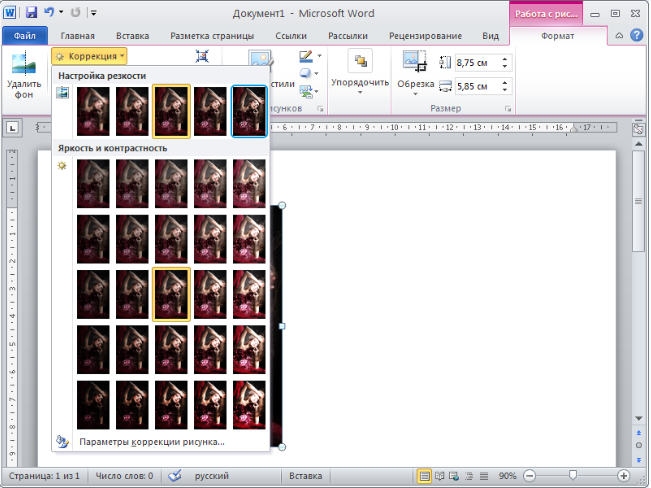Toggle Вставка insert mode in status bar

pos(305,476)
